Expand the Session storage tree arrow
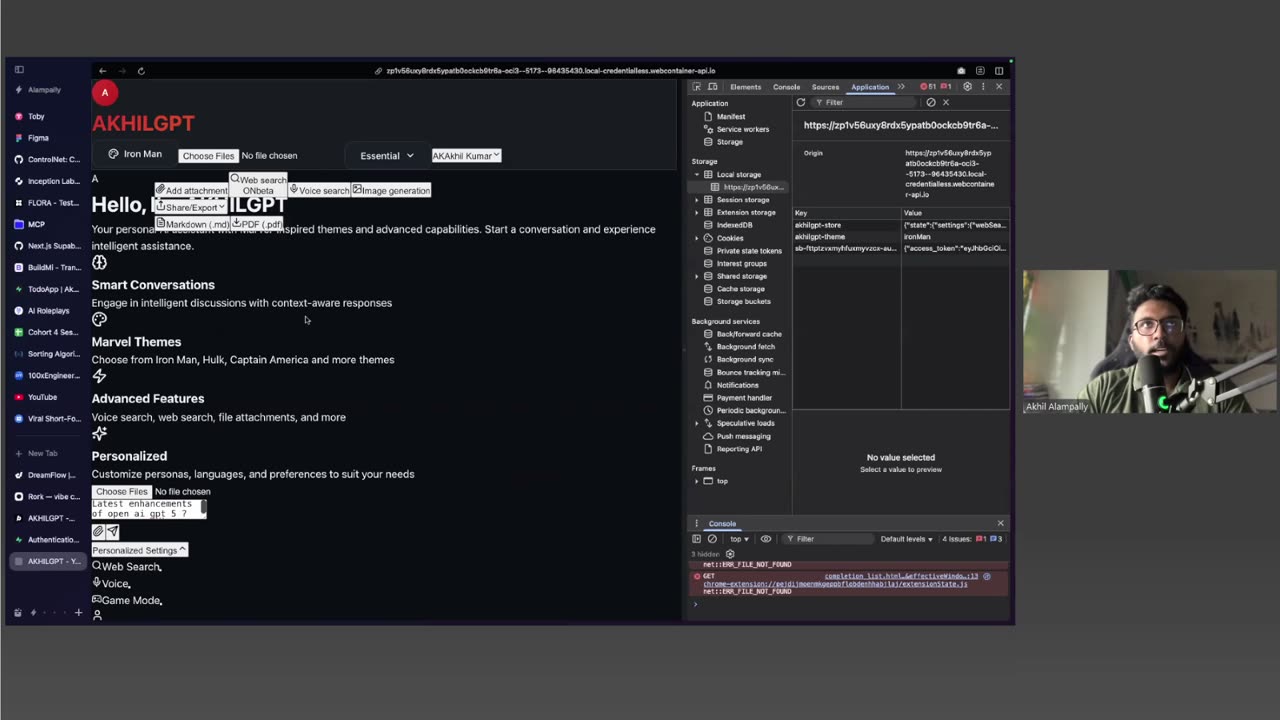This screenshot has height=720, width=1280. (697, 200)
